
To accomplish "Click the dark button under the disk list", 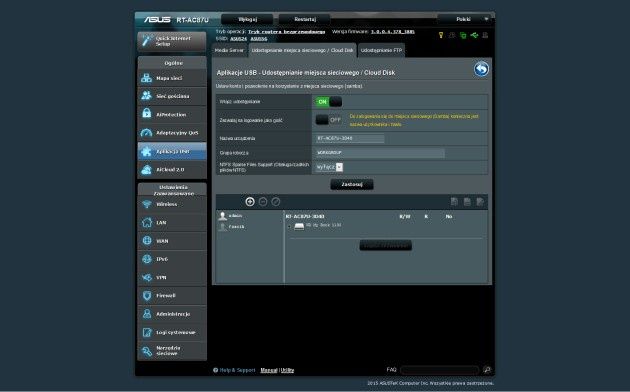I will click(x=385, y=245).
